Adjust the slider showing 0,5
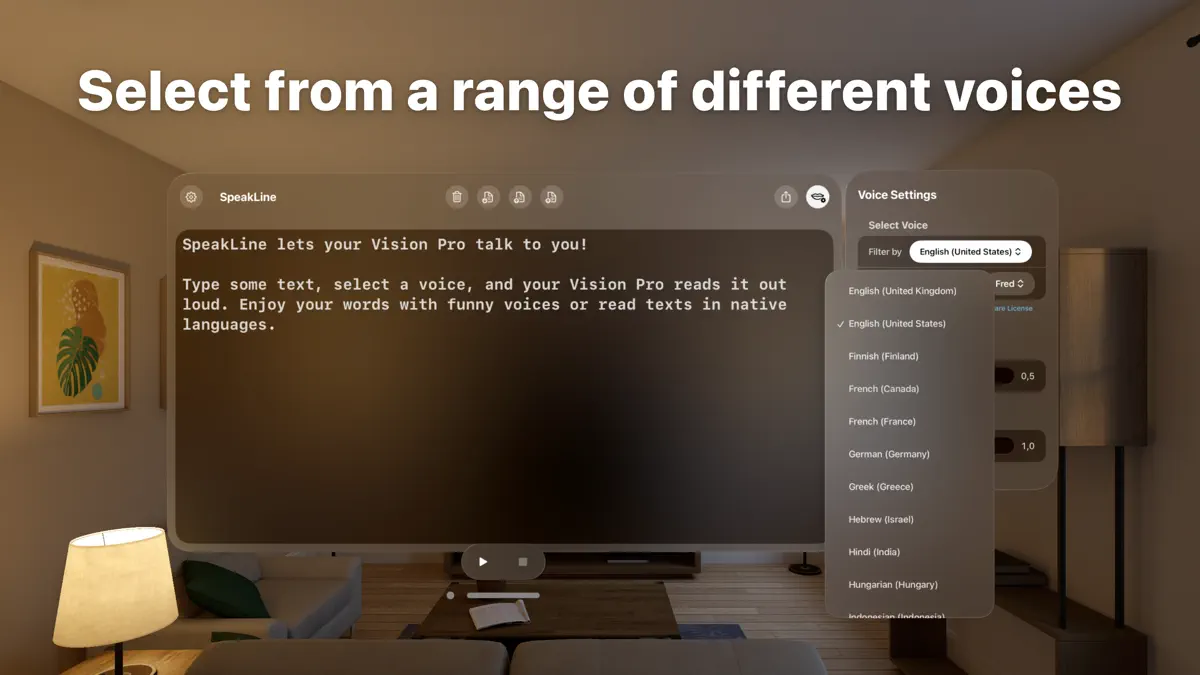This screenshot has width=1200, height=675. (x=1019, y=376)
